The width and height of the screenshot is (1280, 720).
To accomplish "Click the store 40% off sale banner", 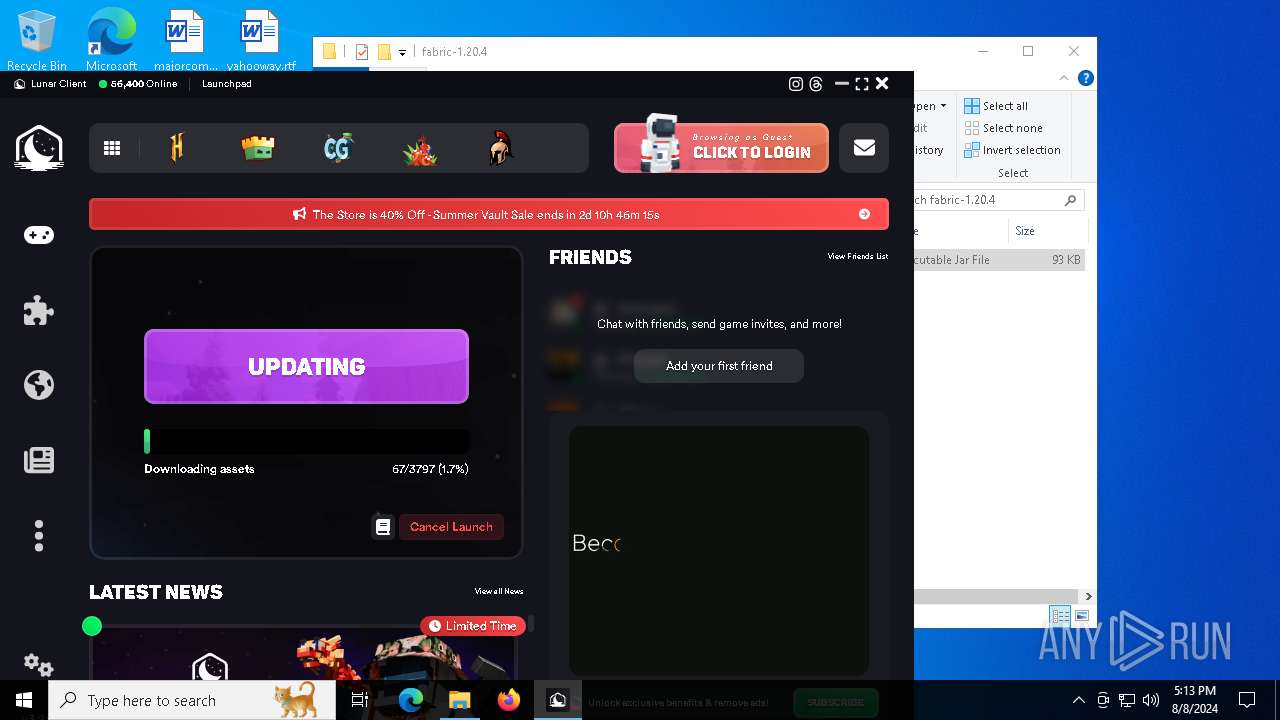I will (489, 214).
